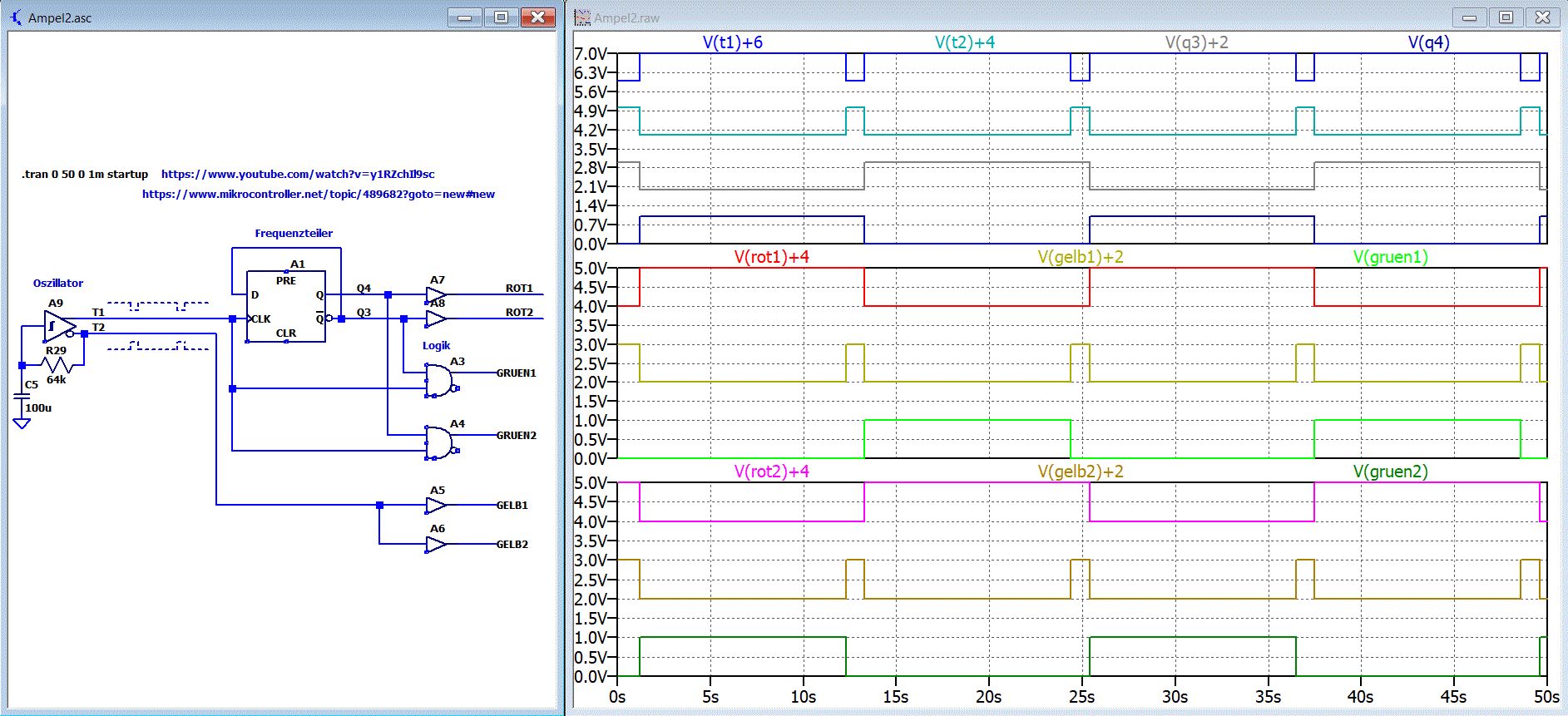Click the .tran simulation directive text

click(x=85, y=175)
